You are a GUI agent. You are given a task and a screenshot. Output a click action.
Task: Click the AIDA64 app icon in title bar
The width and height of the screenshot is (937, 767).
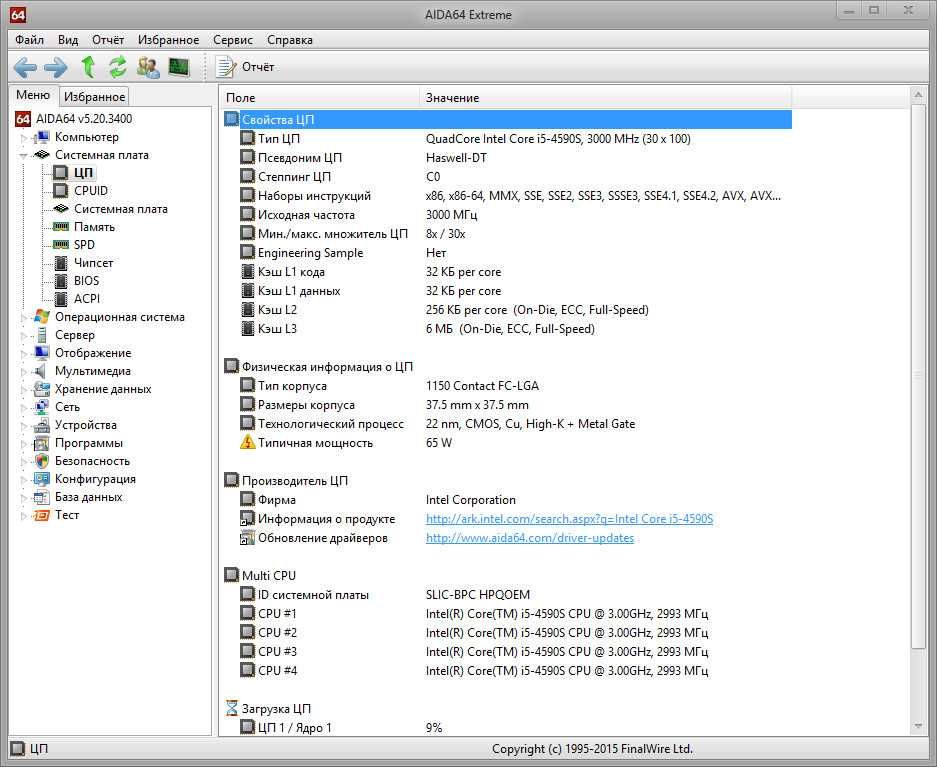pyautogui.click(x=18, y=15)
